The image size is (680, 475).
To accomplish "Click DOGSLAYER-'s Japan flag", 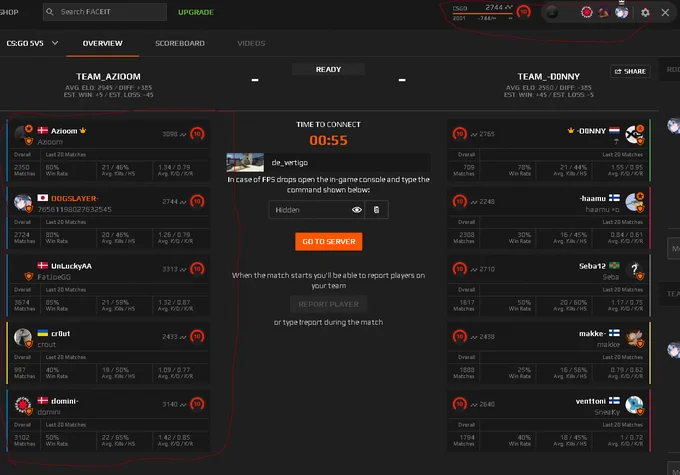I will point(42,198).
